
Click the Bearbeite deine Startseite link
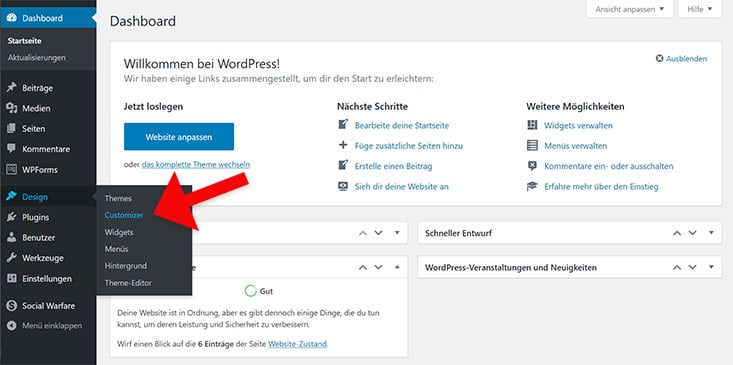click(x=402, y=125)
